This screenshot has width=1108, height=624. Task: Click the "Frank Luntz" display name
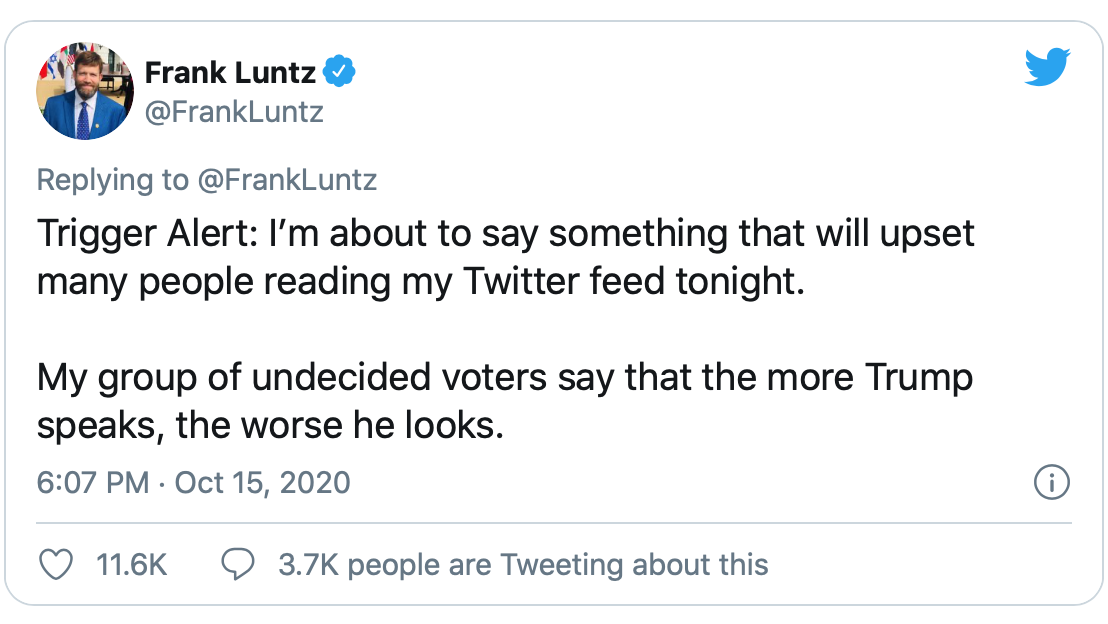click(x=230, y=72)
